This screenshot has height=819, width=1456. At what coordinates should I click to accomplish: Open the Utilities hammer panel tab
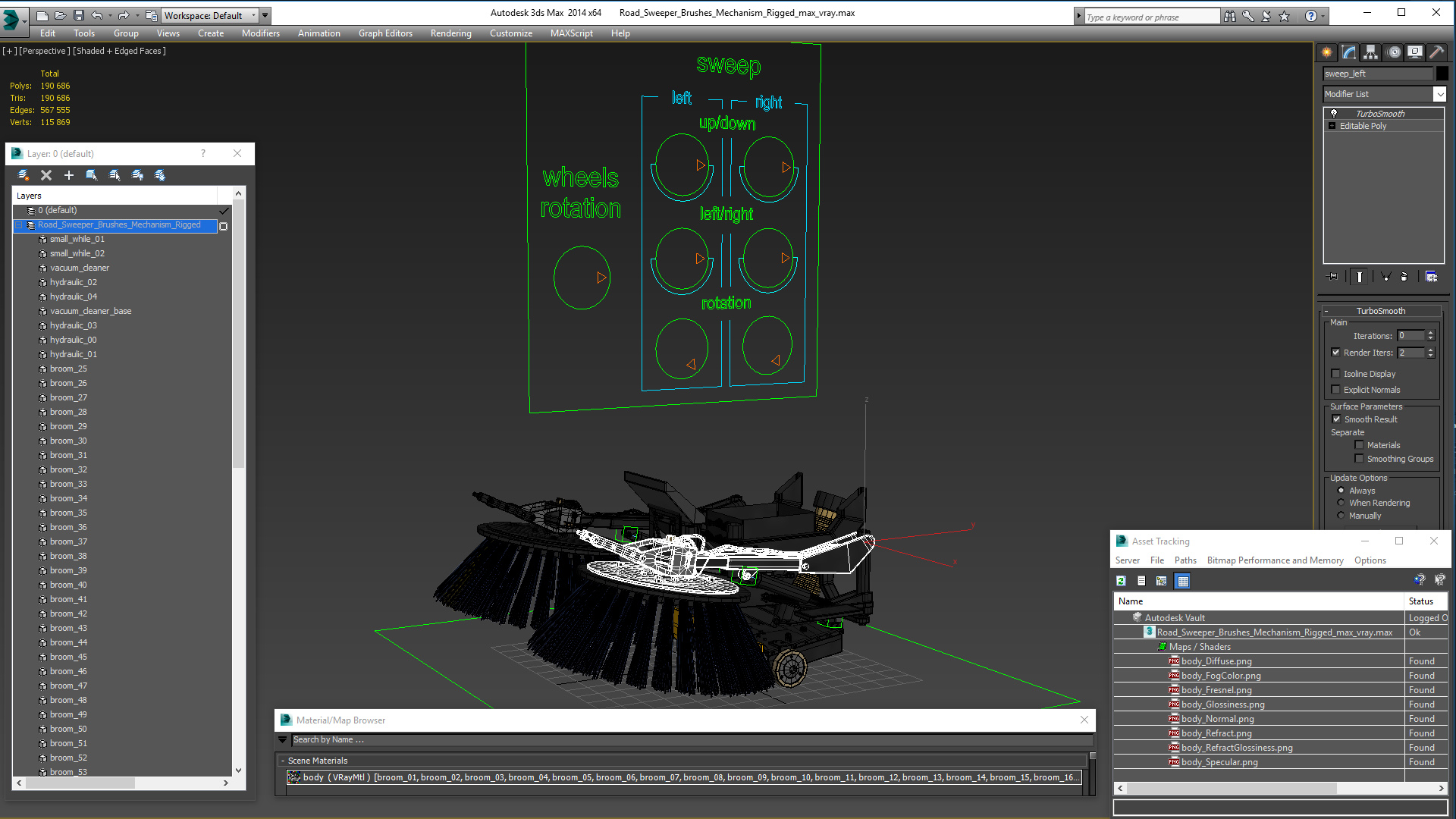(x=1436, y=52)
